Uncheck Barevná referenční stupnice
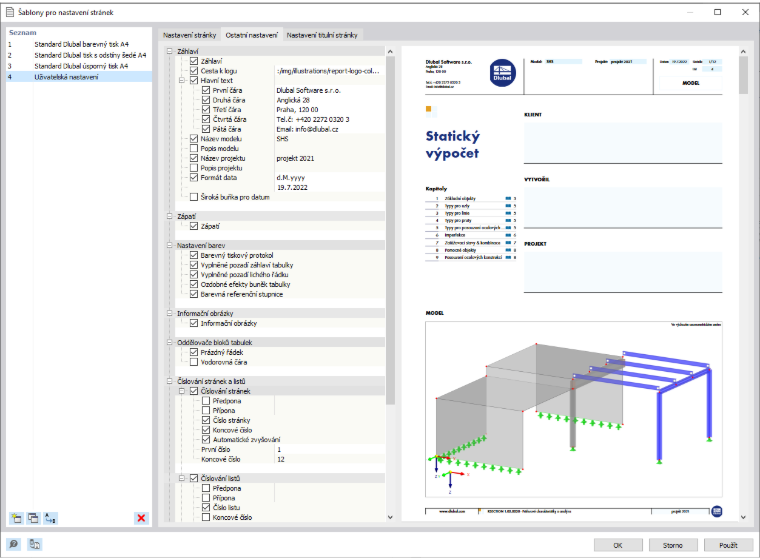This screenshot has width=760, height=560. coord(194,294)
